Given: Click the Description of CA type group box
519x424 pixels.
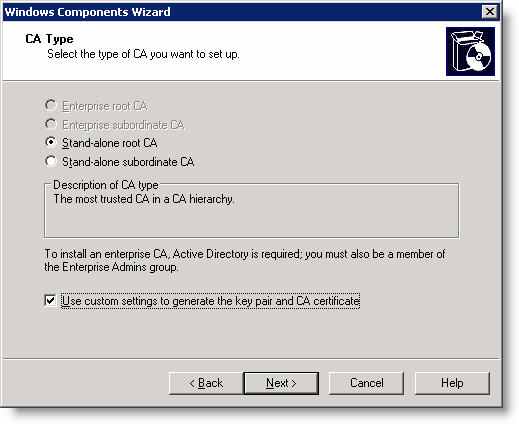Looking at the screenshot, I should 251,211.
